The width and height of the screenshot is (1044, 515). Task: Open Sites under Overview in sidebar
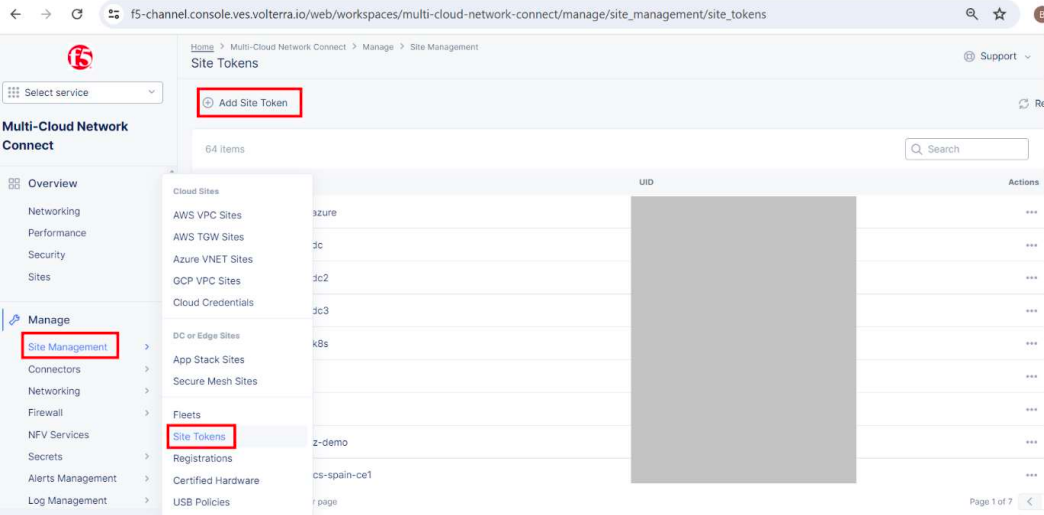pos(39,276)
